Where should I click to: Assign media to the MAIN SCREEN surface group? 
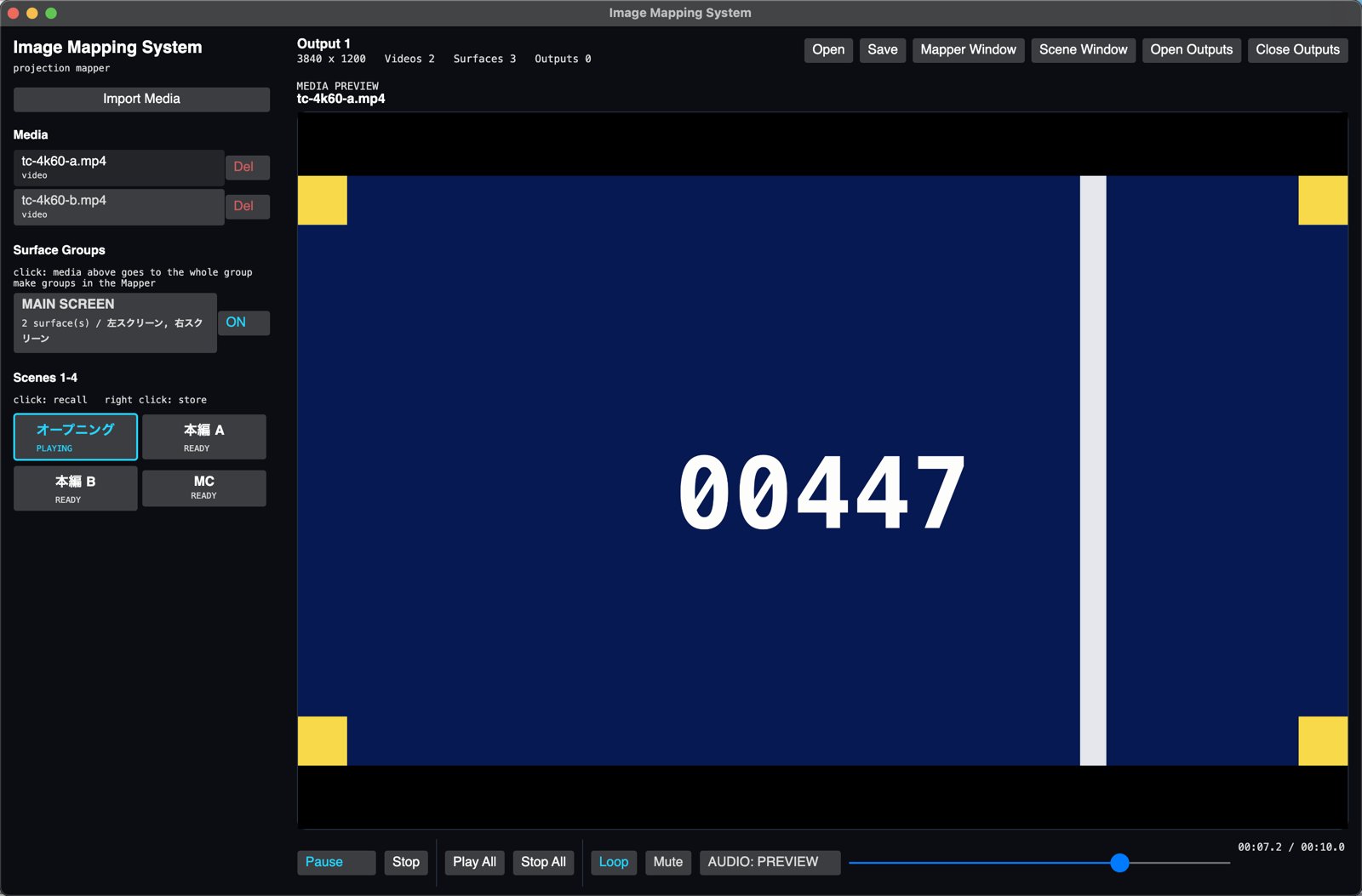115,322
